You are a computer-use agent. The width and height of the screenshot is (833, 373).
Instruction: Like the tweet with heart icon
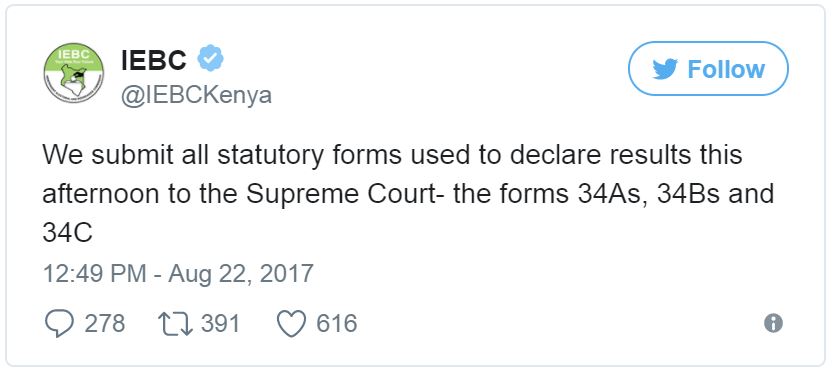[292, 324]
